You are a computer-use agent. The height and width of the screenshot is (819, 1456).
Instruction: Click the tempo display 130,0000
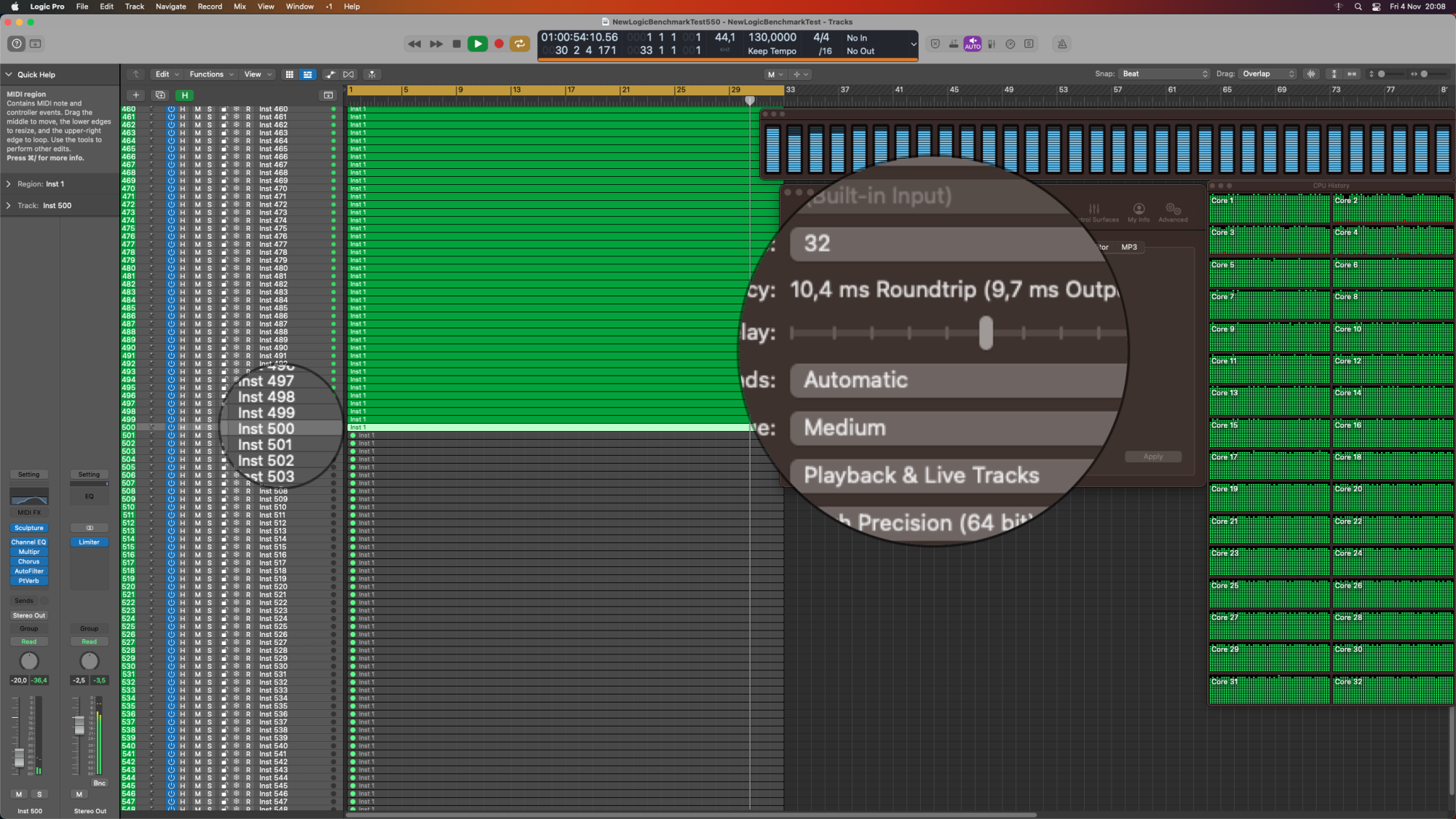[772, 37]
